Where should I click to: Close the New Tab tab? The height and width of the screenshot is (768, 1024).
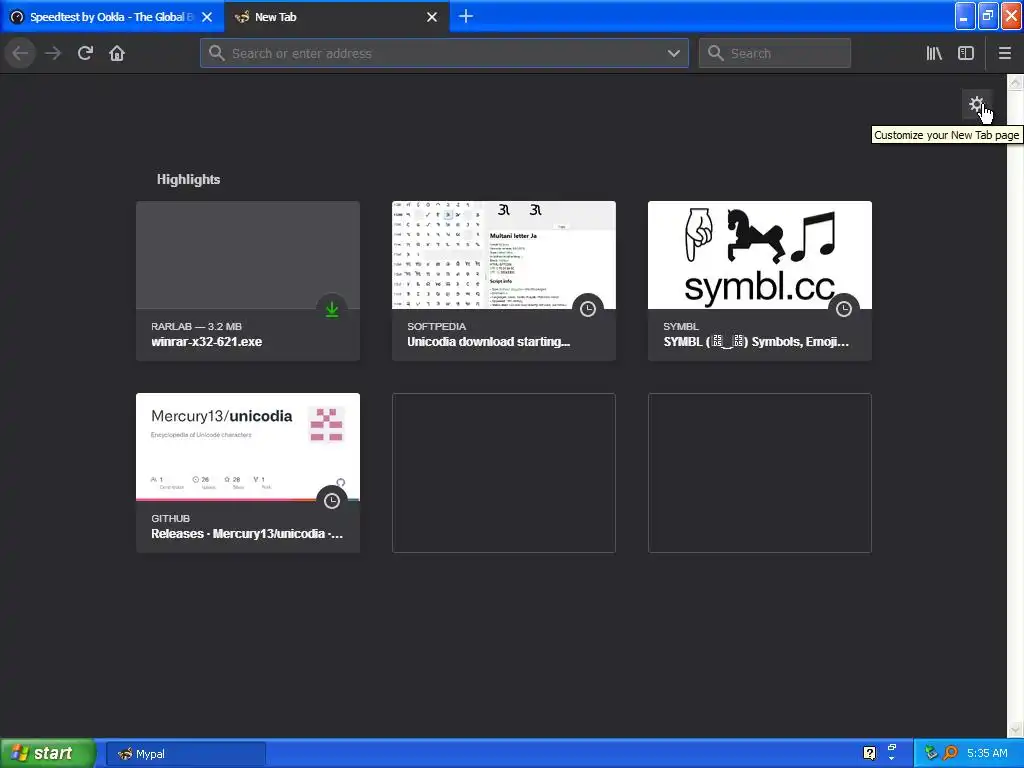pyautogui.click(x=432, y=17)
